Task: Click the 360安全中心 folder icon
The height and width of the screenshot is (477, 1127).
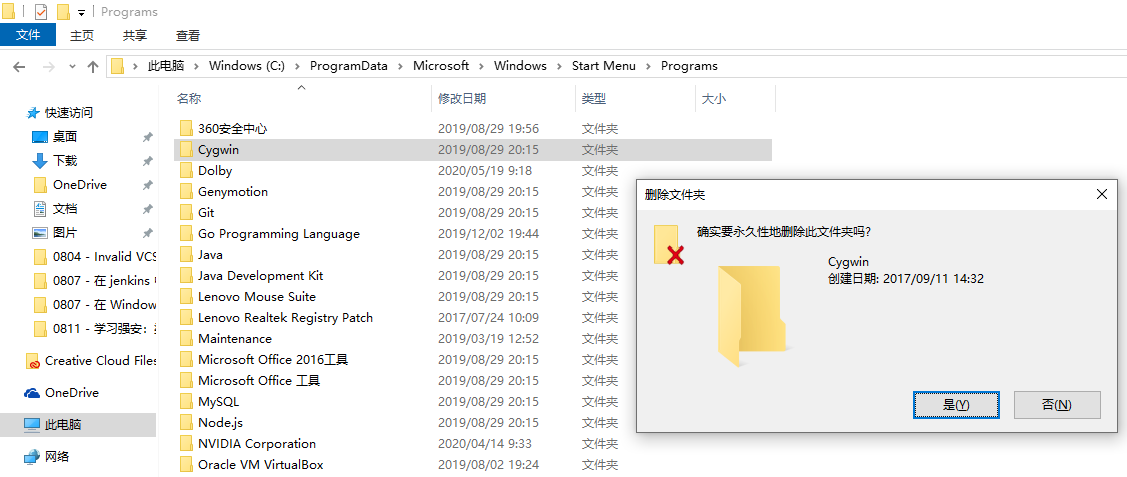Action: (186, 129)
